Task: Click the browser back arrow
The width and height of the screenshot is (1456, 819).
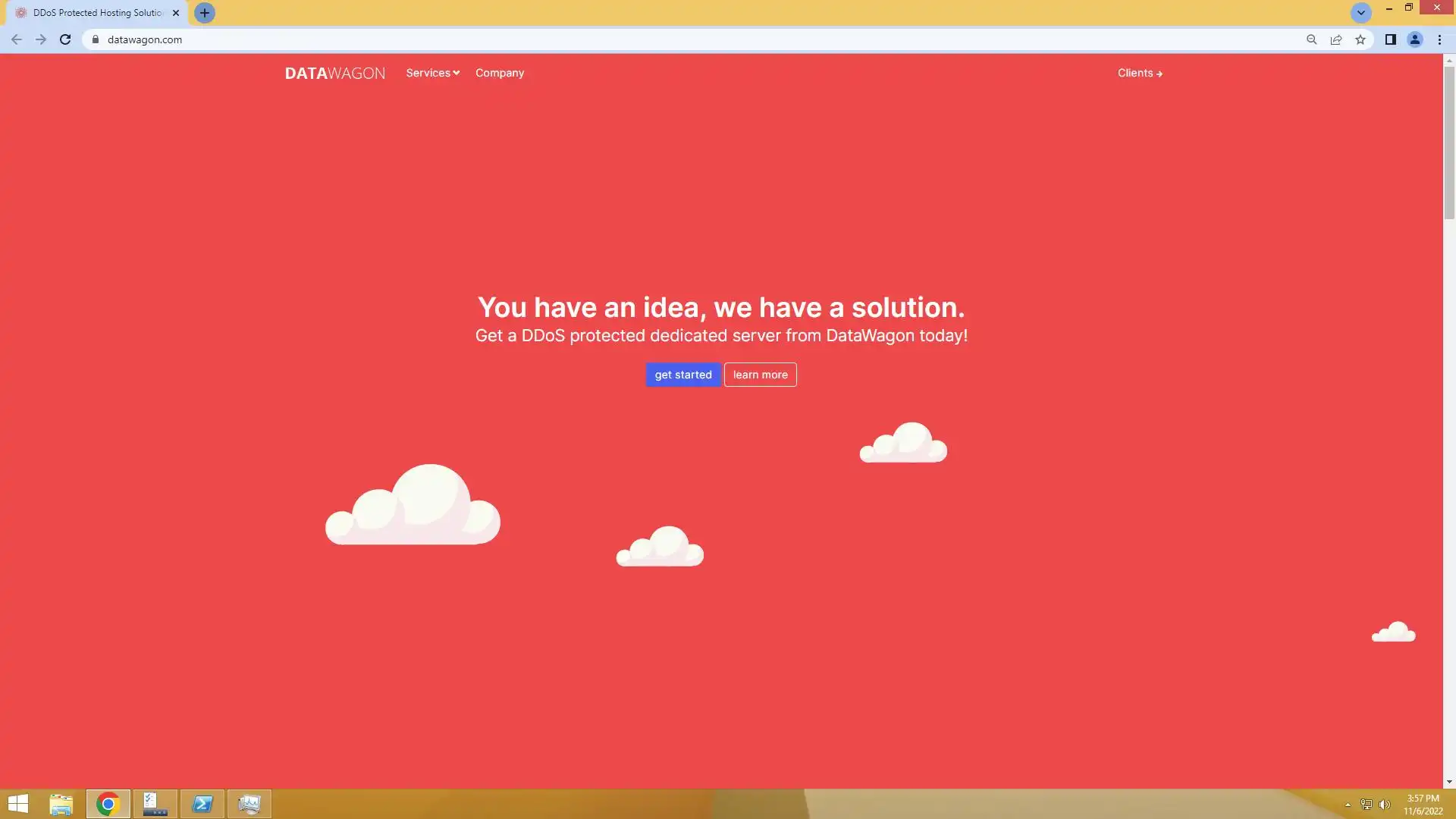Action: 17,39
